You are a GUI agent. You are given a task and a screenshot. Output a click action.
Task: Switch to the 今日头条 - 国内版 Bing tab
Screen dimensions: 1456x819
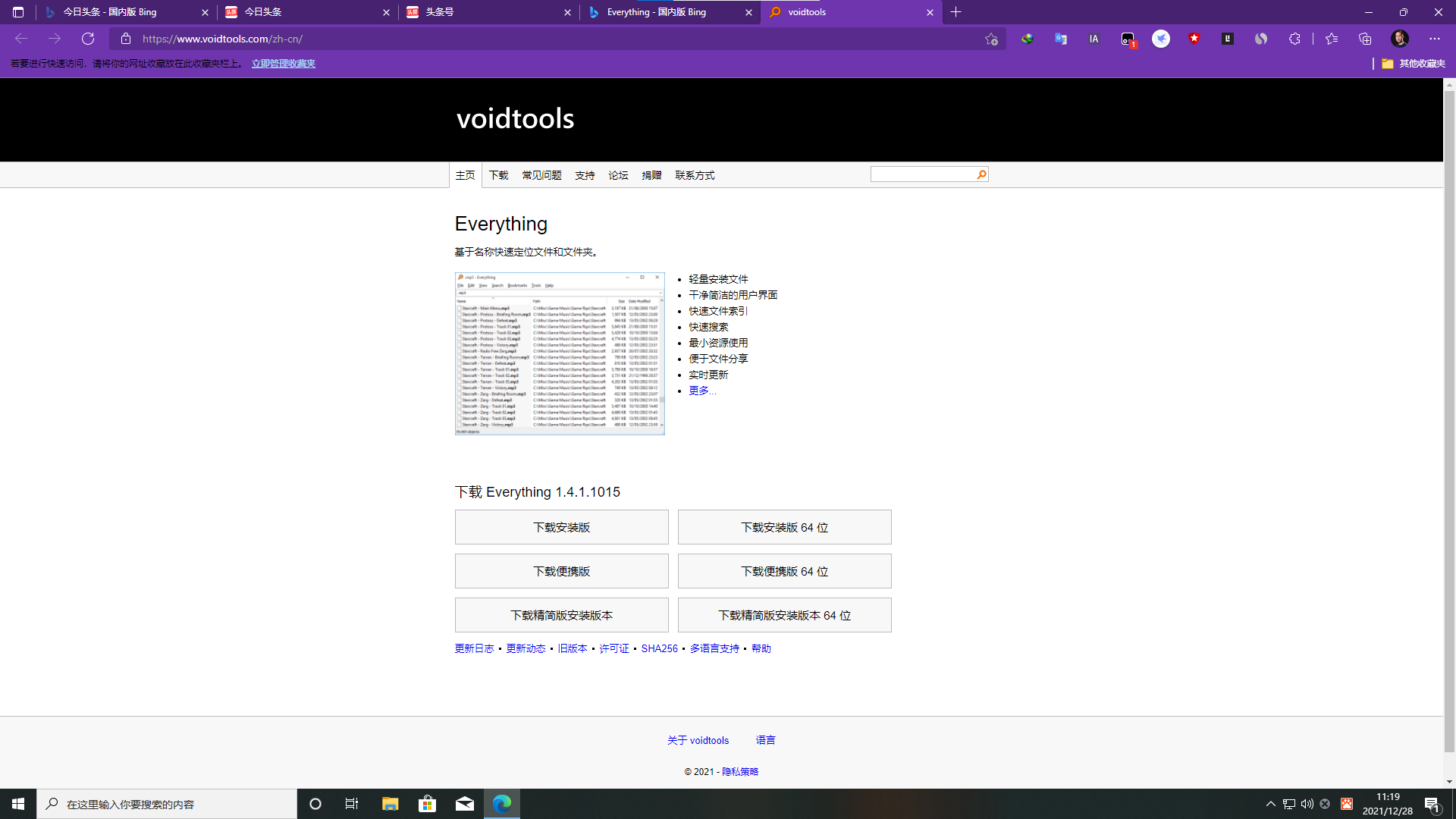pyautogui.click(x=126, y=12)
